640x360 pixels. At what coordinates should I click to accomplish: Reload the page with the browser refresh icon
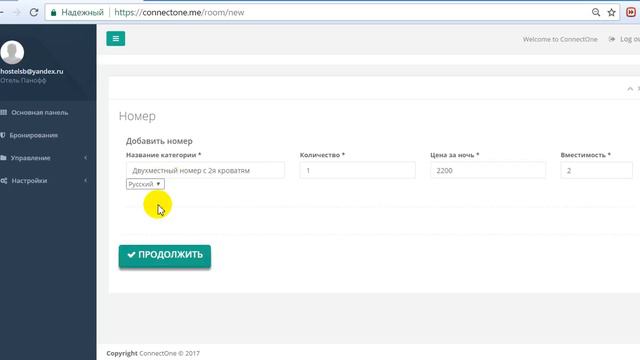click(34, 12)
